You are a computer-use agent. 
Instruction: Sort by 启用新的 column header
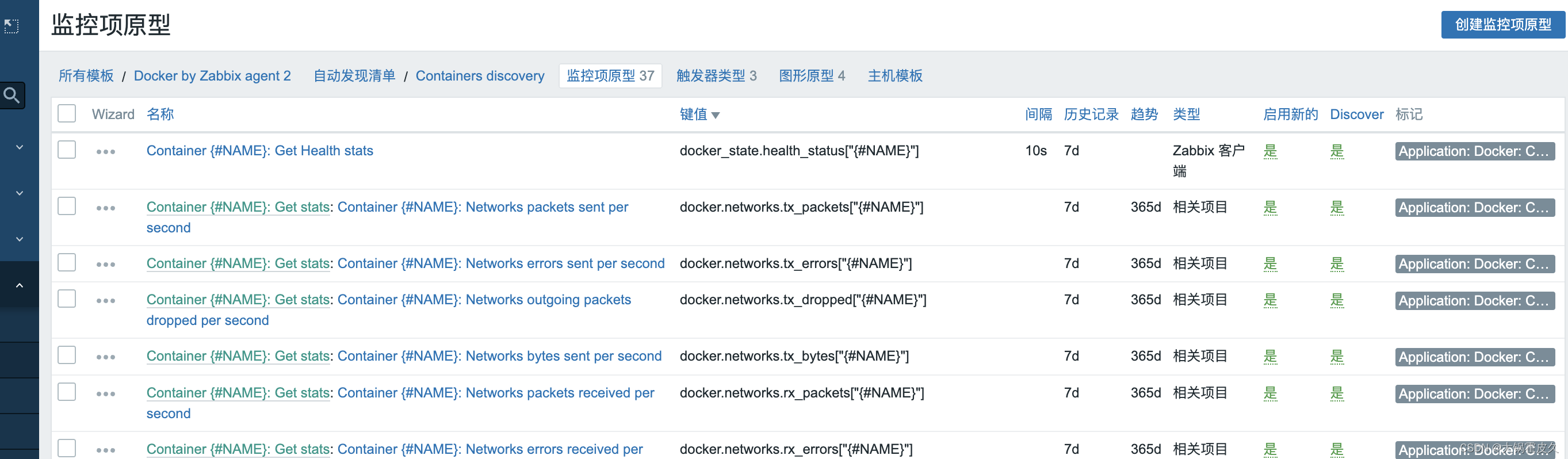1290,114
